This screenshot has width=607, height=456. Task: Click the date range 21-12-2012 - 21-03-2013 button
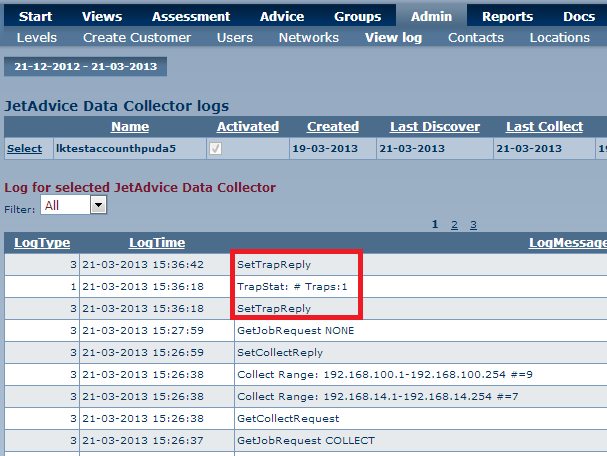point(85,67)
